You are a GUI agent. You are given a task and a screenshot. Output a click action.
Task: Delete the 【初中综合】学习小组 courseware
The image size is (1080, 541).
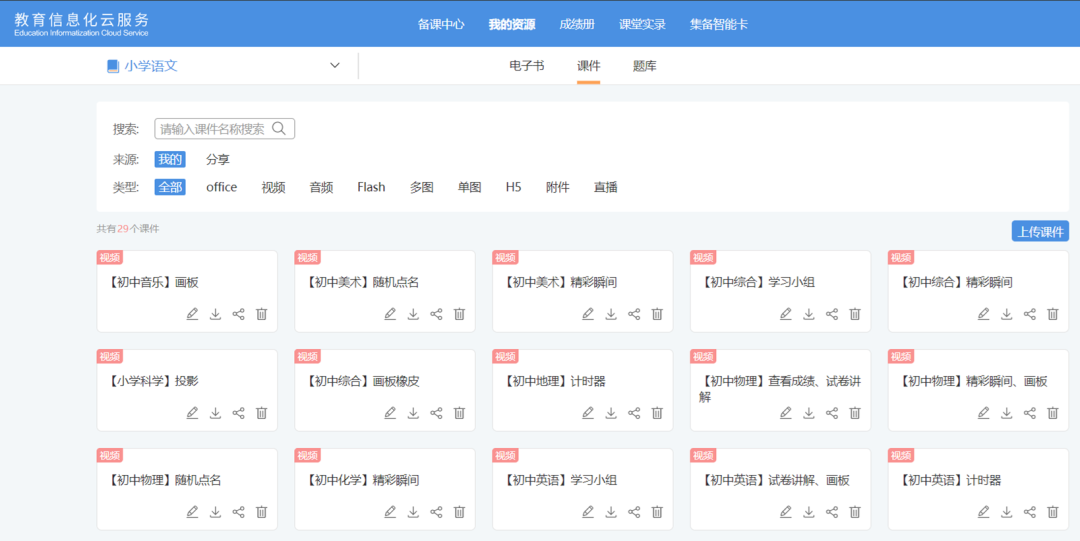[x=855, y=314]
